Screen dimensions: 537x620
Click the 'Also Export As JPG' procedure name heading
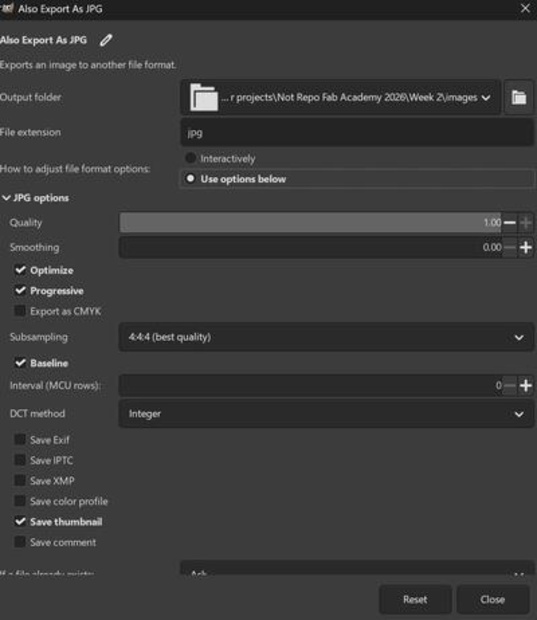tap(43, 40)
